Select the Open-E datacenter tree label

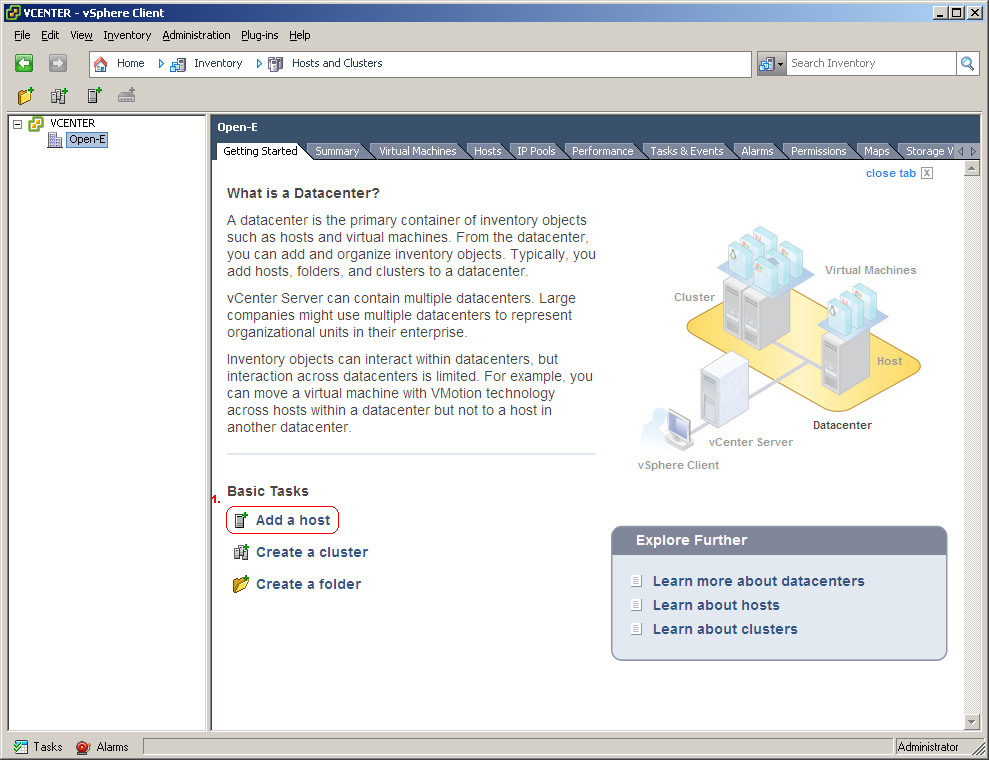point(87,139)
